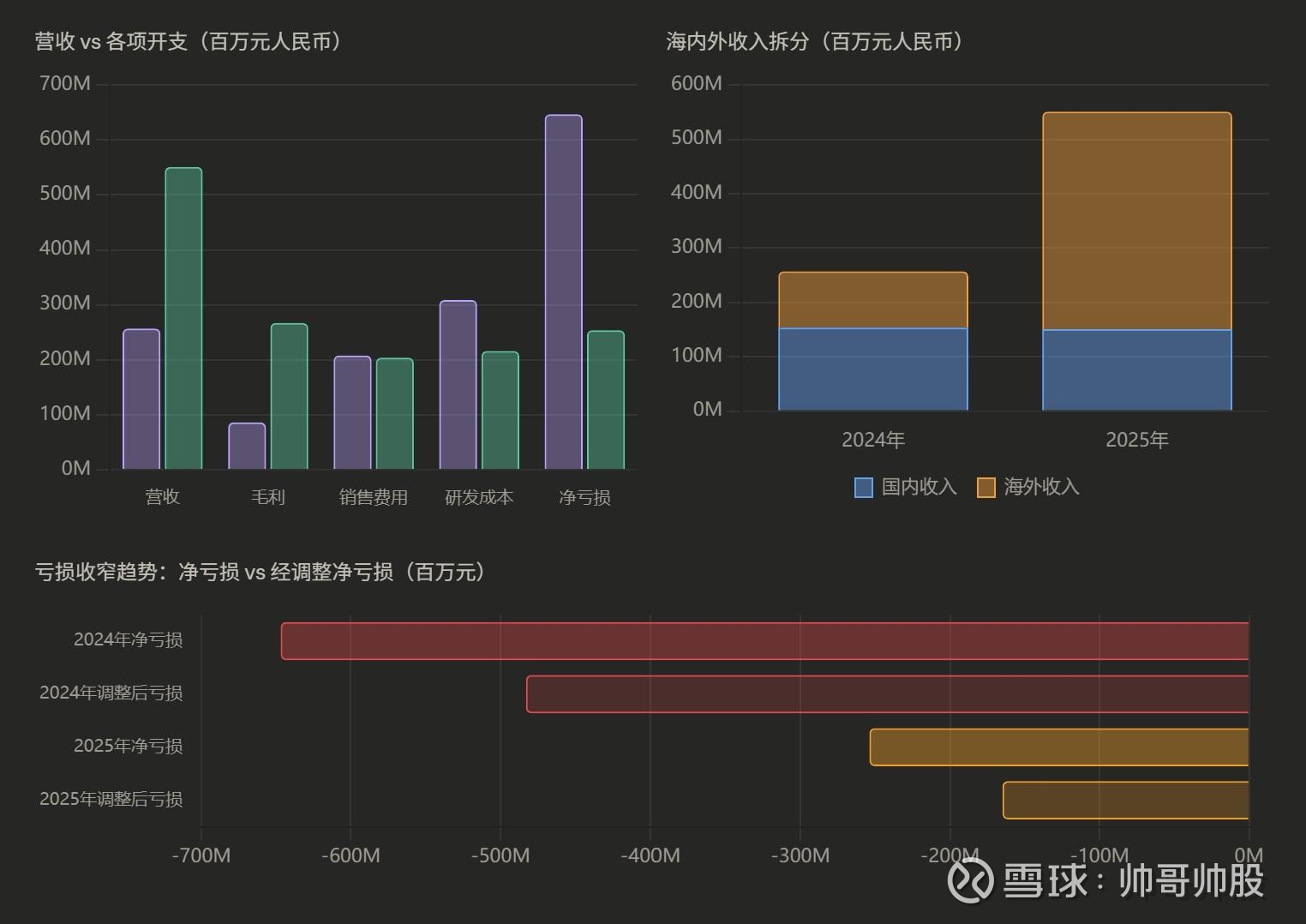Click the 营收 category label on the x-axis
This screenshot has height=924, width=1306.
pos(163,497)
